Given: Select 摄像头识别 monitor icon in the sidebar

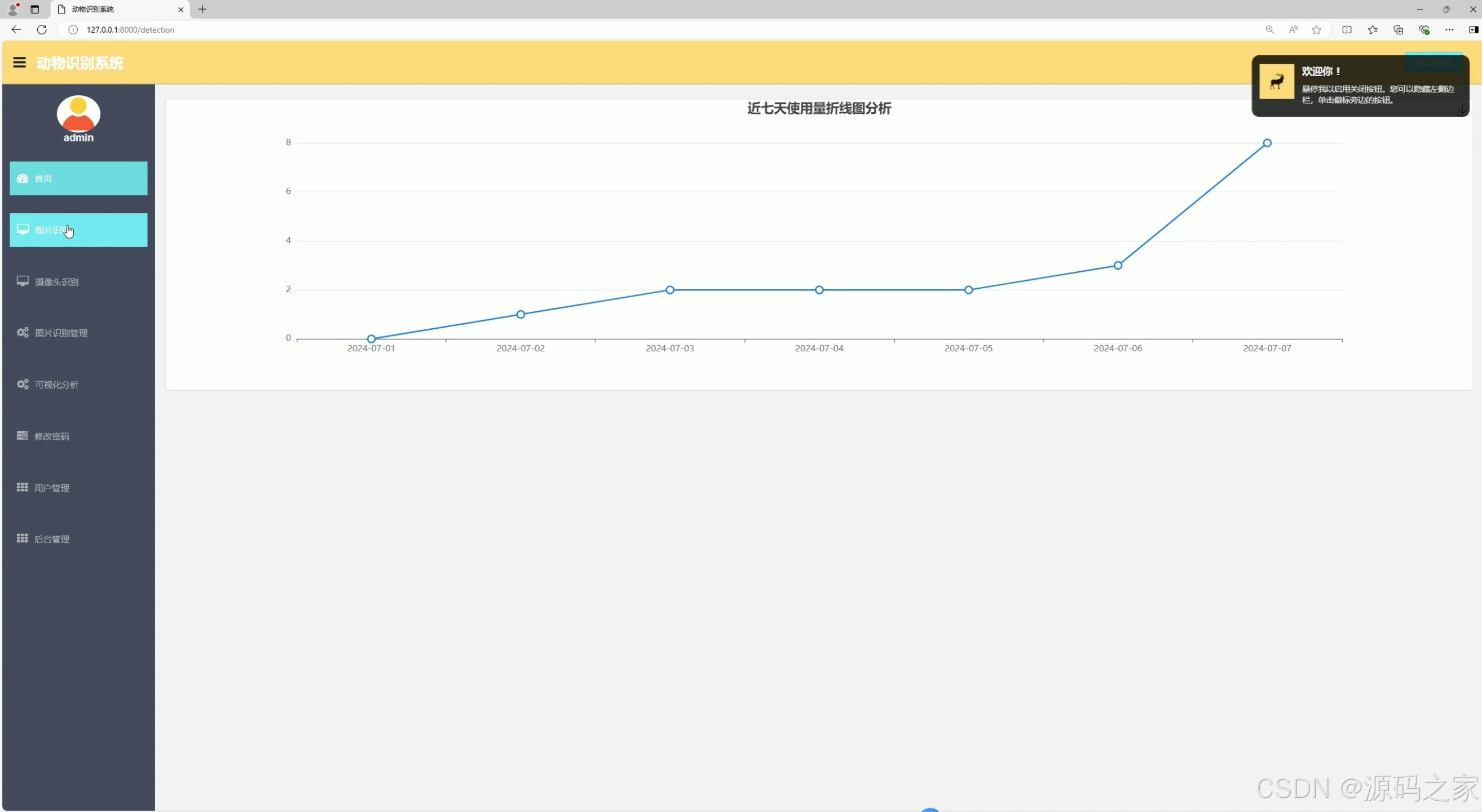Looking at the screenshot, I should (x=23, y=281).
